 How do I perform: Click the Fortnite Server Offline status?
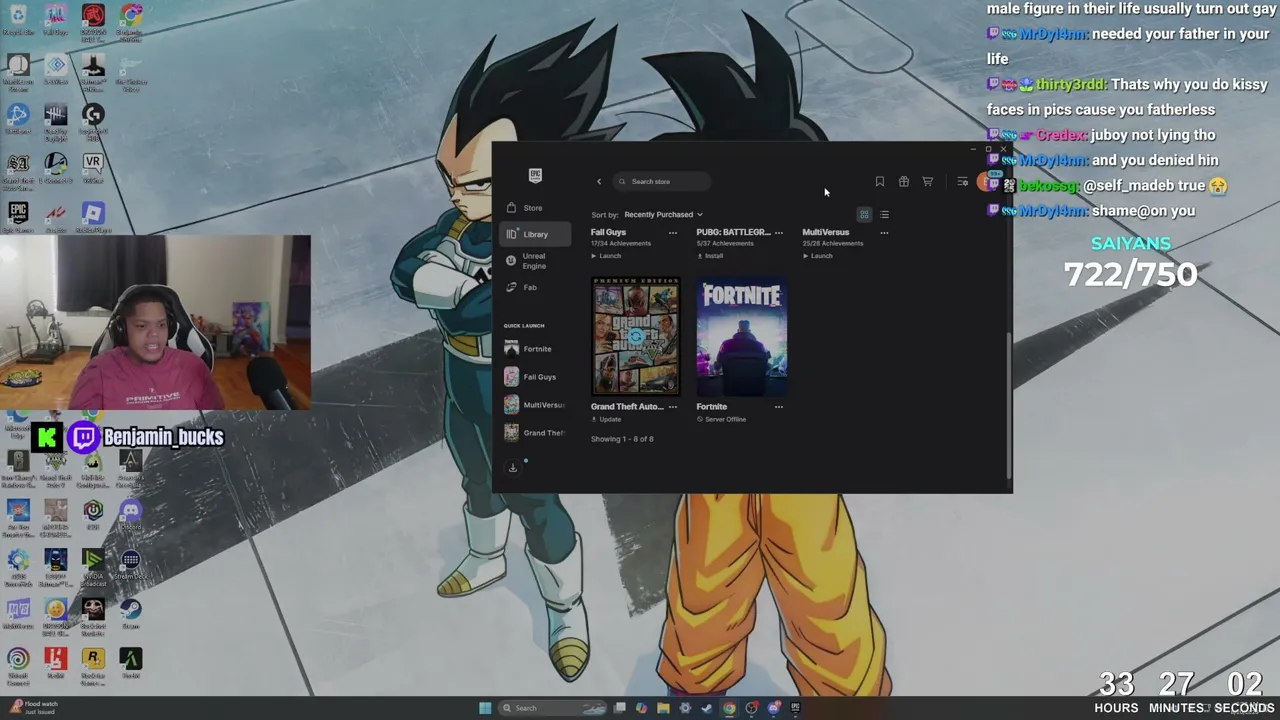pyautogui.click(x=721, y=420)
